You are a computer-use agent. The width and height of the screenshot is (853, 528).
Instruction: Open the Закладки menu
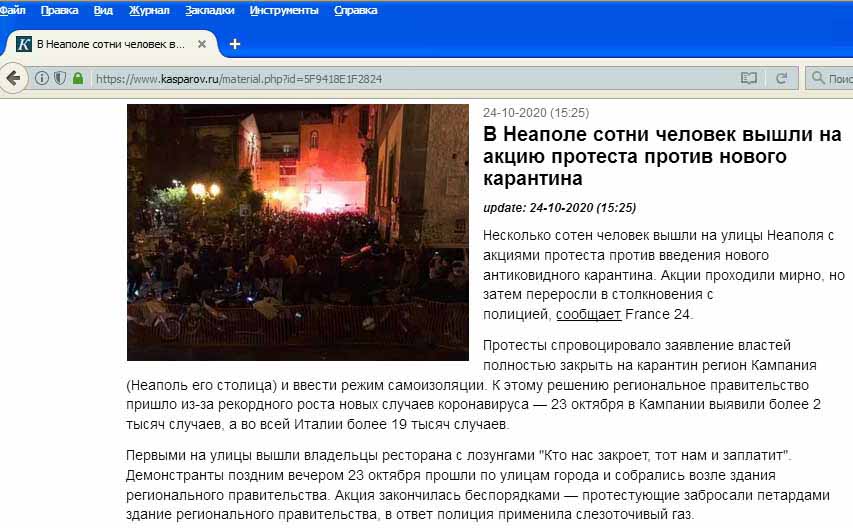[209, 10]
